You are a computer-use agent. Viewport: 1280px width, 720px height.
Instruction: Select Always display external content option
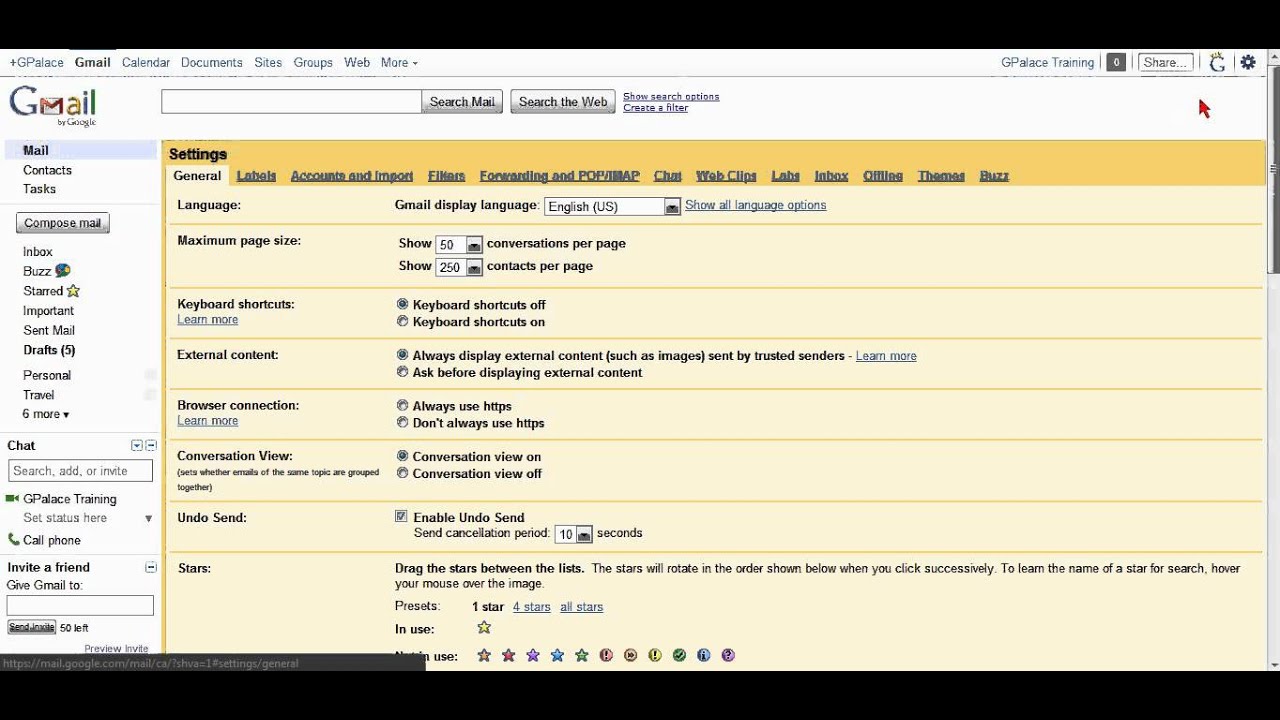pyautogui.click(x=403, y=355)
